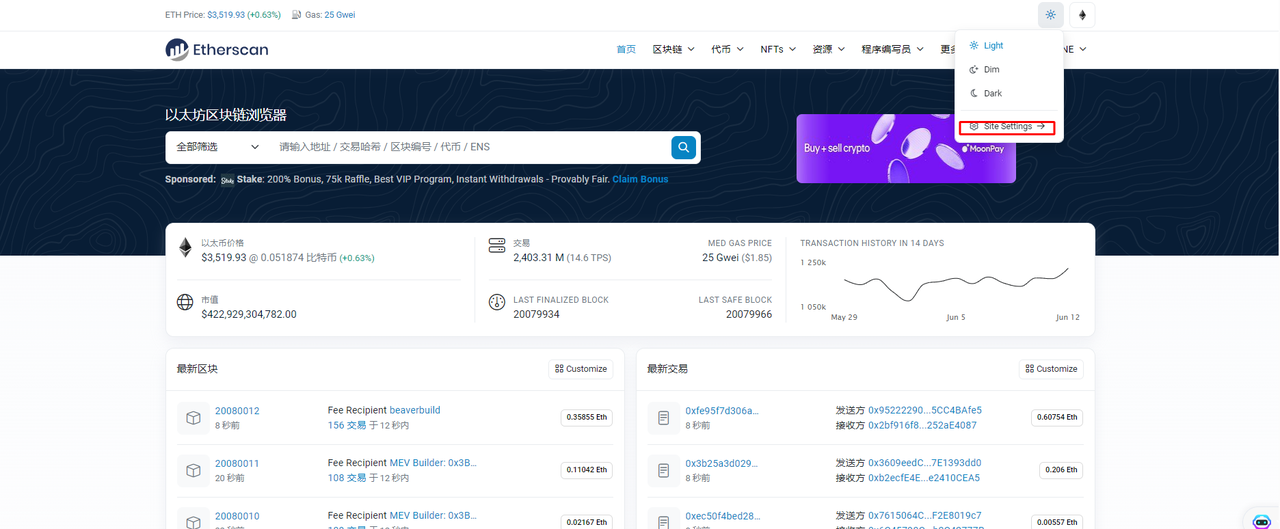Open Site Settings from theme menu
Image resolution: width=1280 pixels, height=529 pixels.
click(1008, 127)
